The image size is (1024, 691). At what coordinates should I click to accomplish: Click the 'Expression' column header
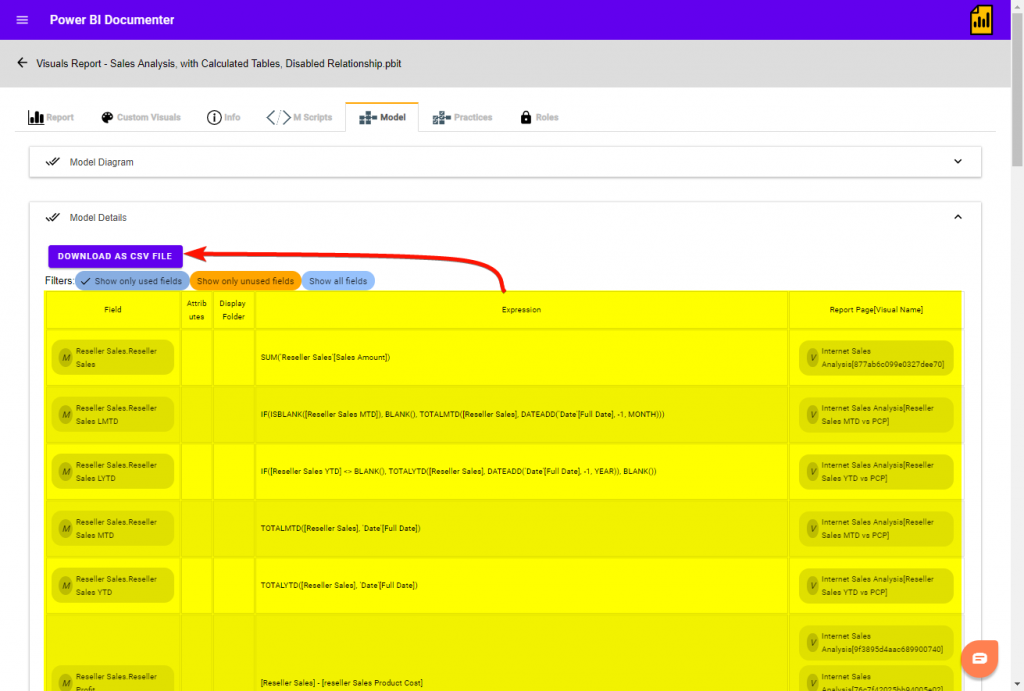pyautogui.click(x=521, y=310)
